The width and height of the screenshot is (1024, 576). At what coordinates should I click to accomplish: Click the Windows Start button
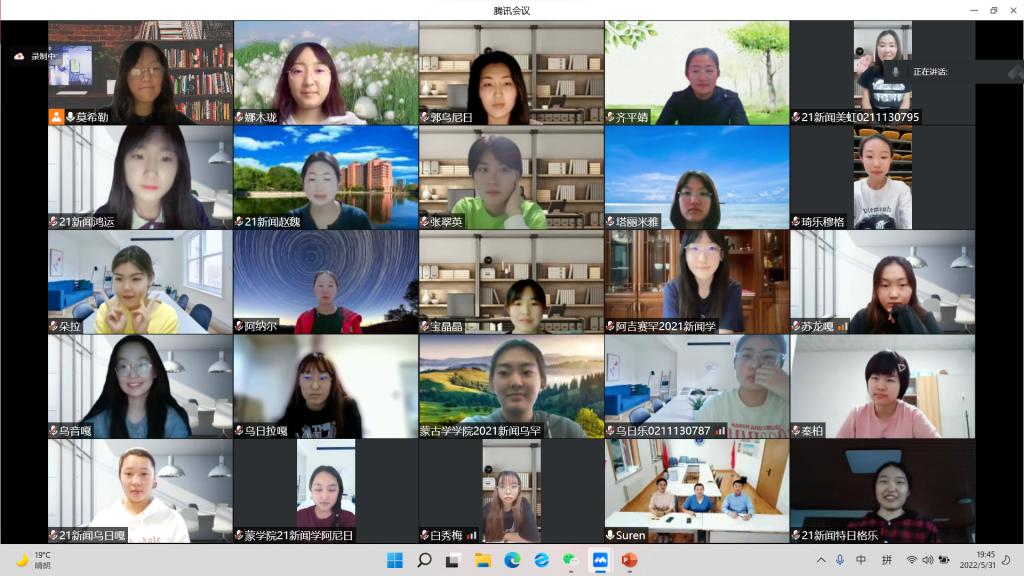(x=395, y=560)
